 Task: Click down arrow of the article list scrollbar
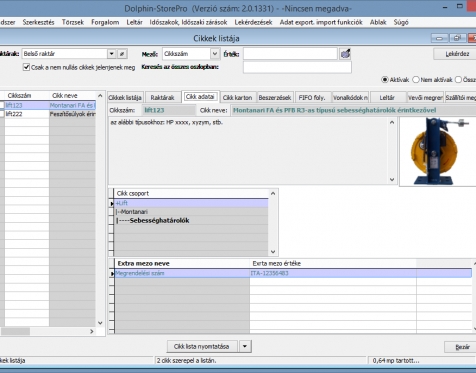coord(100,323)
